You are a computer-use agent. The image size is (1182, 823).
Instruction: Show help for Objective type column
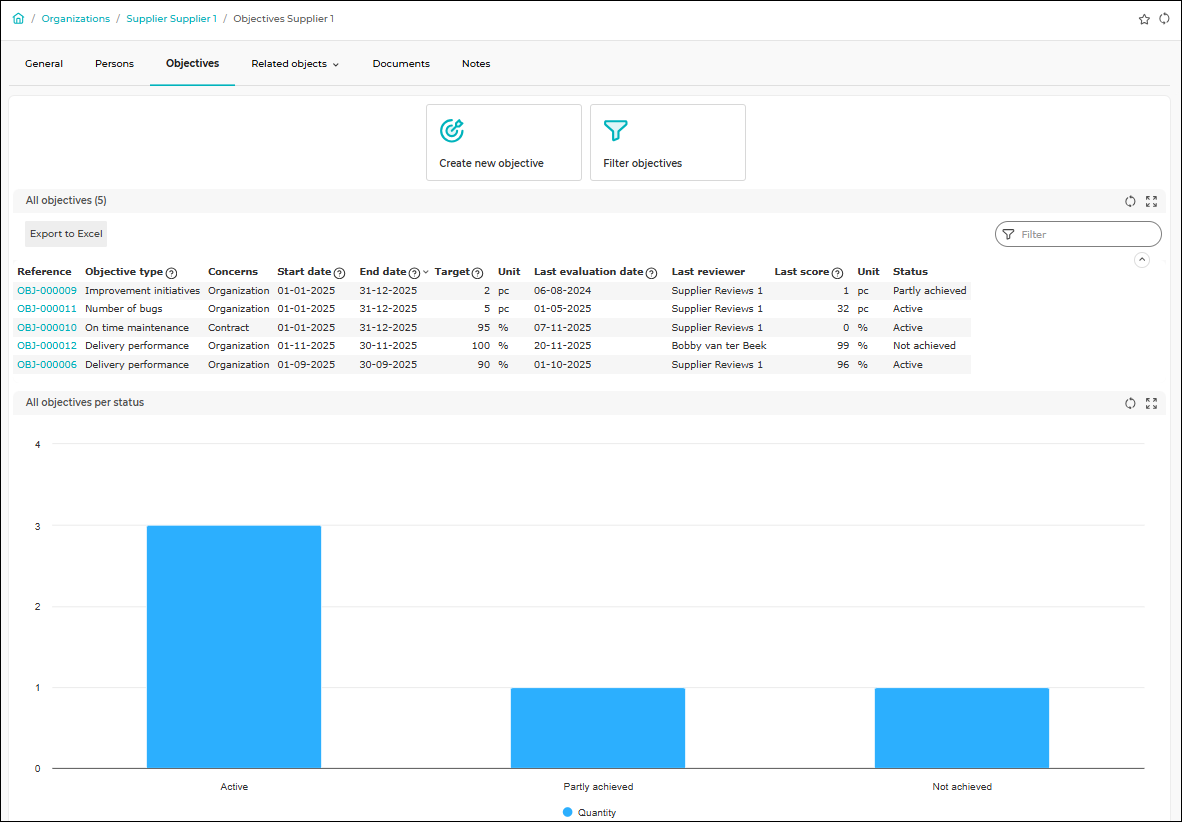pyautogui.click(x=171, y=273)
